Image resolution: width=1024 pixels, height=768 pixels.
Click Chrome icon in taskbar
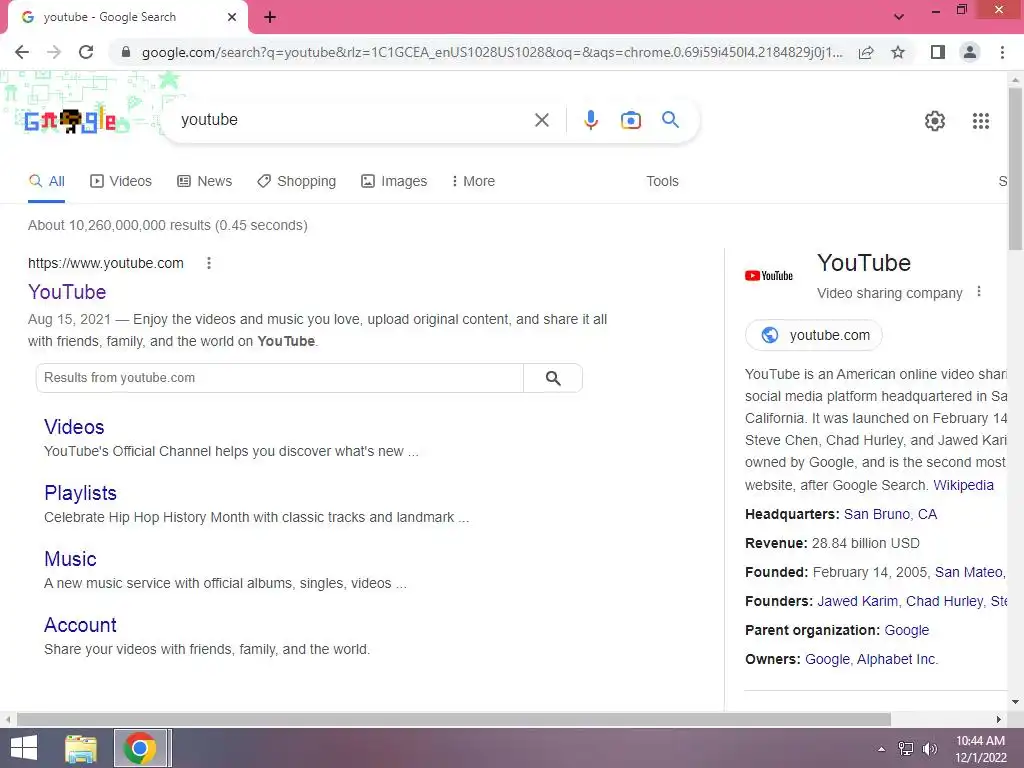[139, 748]
